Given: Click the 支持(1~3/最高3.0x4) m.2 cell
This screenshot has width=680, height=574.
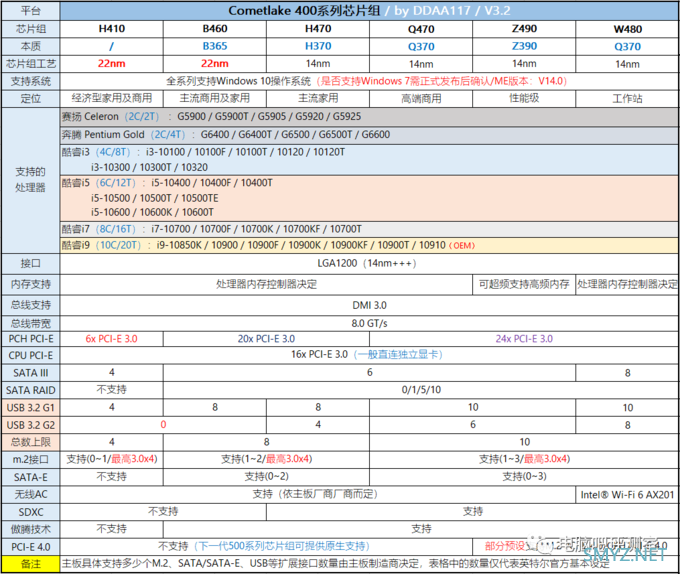Looking at the screenshot, I should [524, 459].
